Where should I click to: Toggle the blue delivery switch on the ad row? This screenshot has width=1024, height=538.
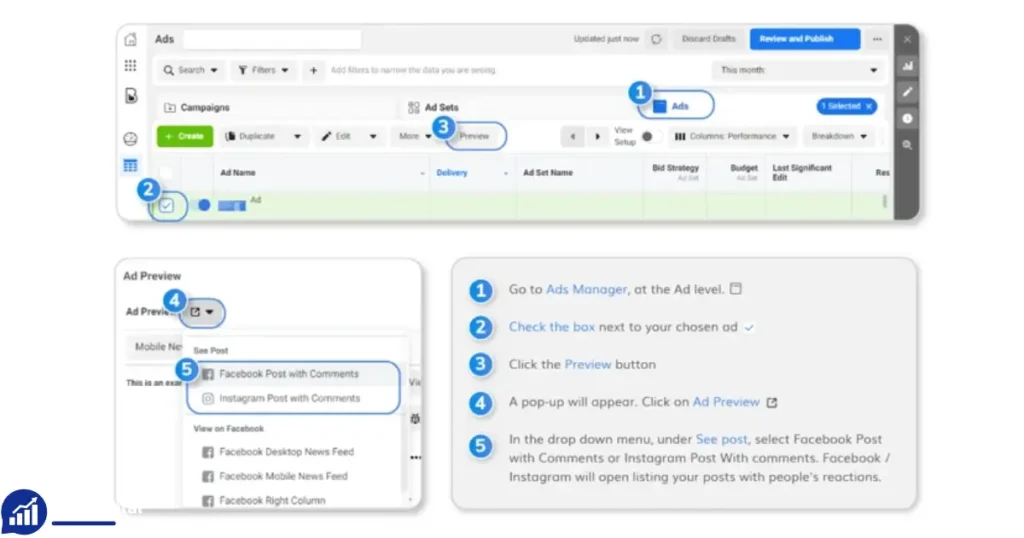(204, 205)
